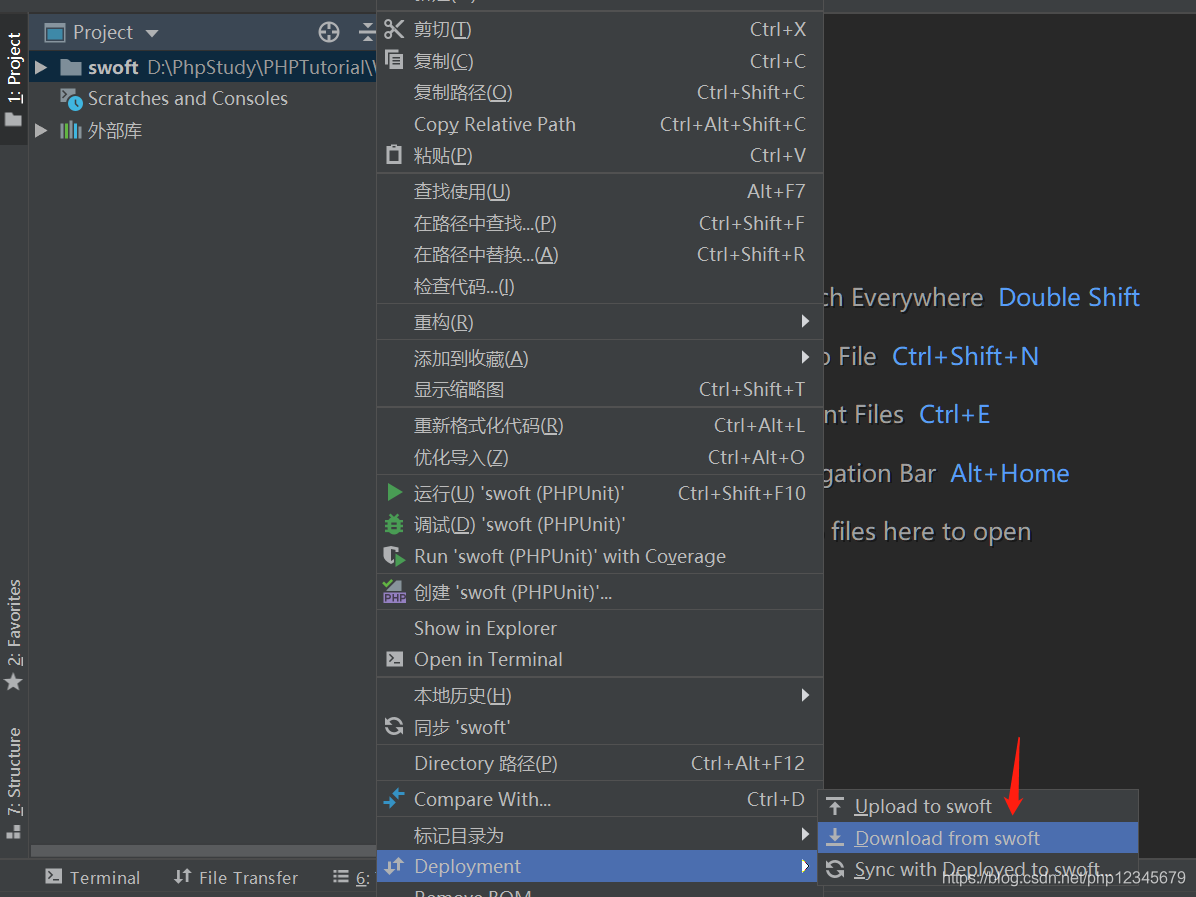Choose 在路径中替换...(A) entry
Screen dimensions: 1196x897
pos(600,254)
